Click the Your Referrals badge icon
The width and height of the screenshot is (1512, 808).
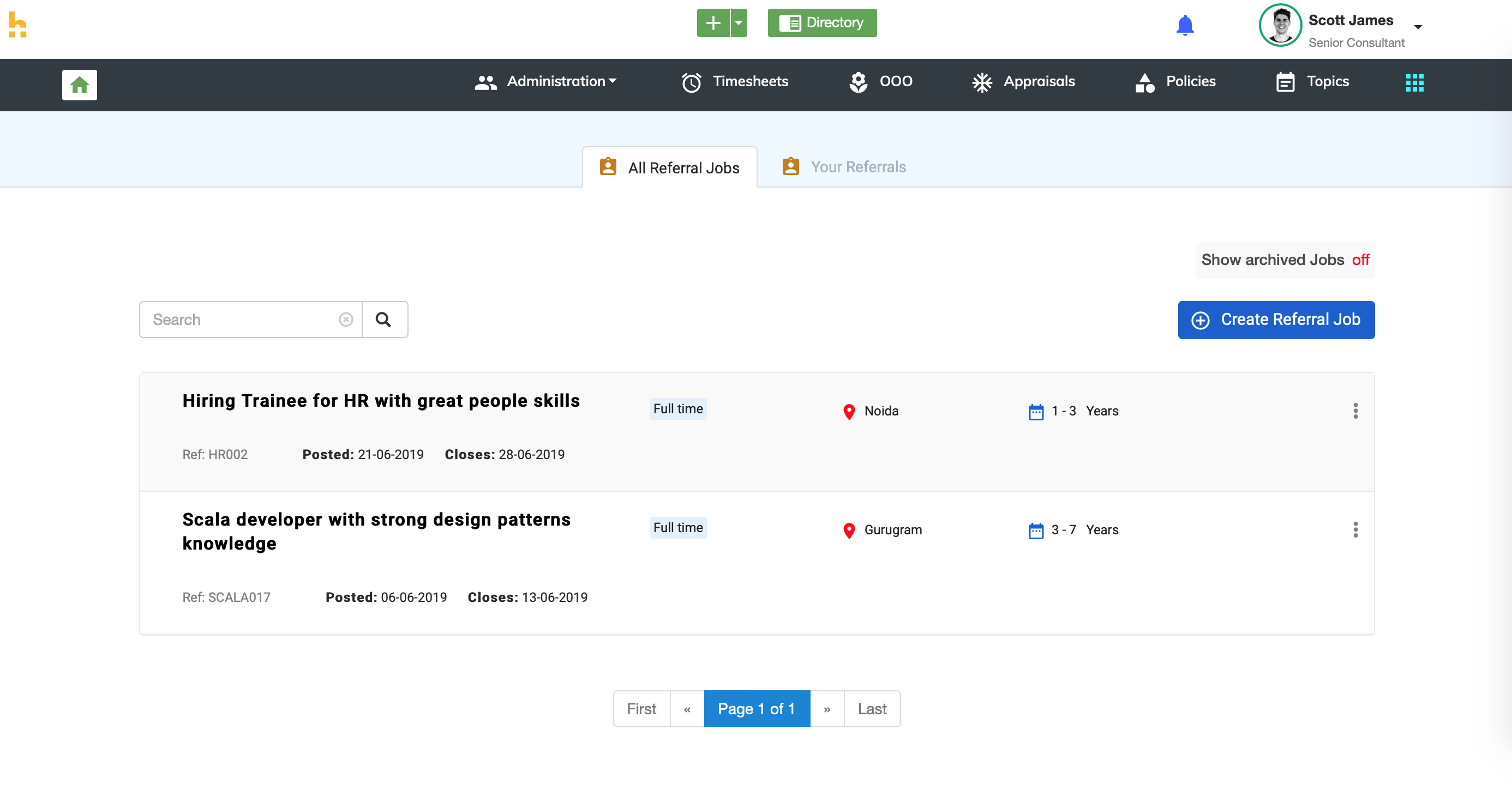tap(790, 167)
